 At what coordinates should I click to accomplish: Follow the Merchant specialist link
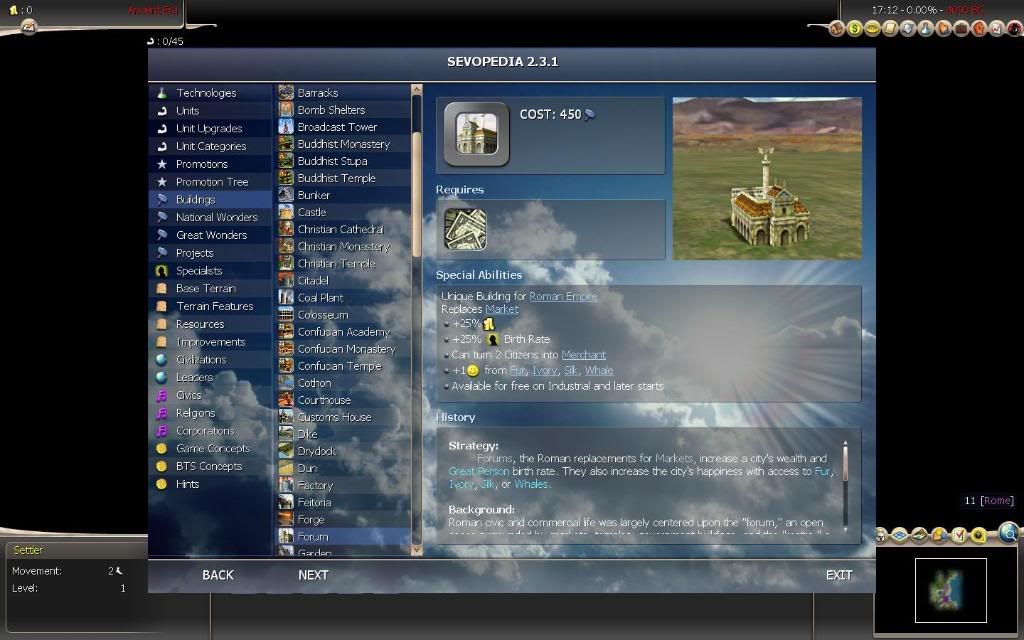point(583,355)
